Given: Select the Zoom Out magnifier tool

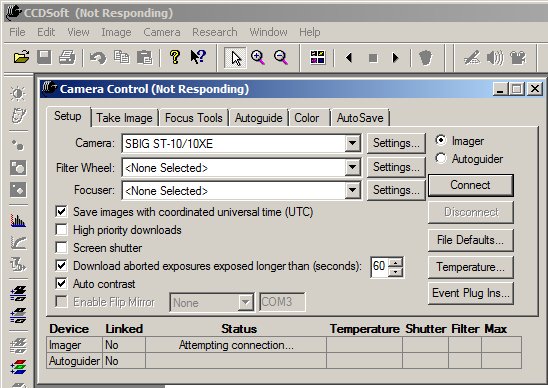Looking at the screenshot, I should click(x=281, y=57).
